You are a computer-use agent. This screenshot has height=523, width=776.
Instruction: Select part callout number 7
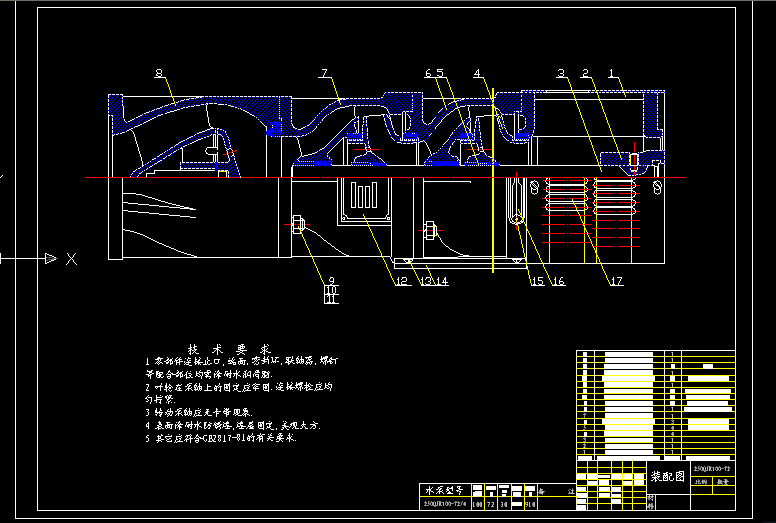pyautogui.click(x=325, y=73)
